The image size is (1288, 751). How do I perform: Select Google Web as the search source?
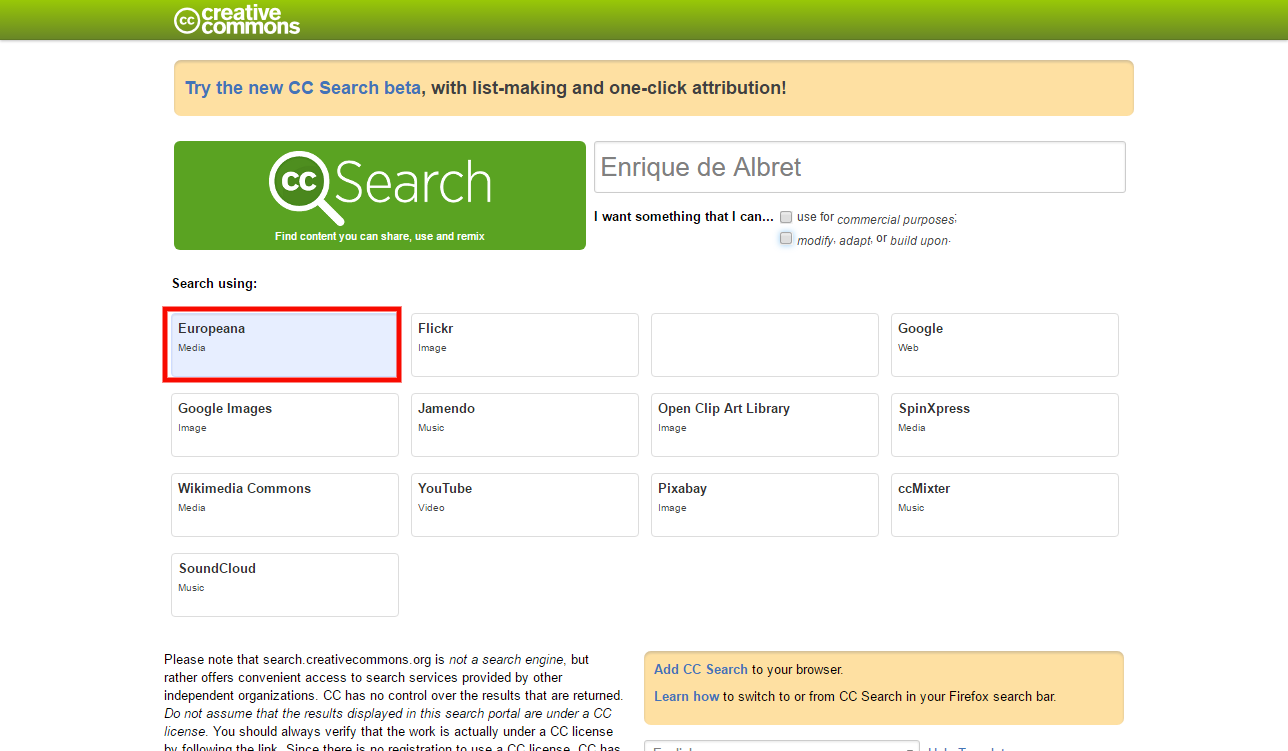click(x=1005, y=345)
